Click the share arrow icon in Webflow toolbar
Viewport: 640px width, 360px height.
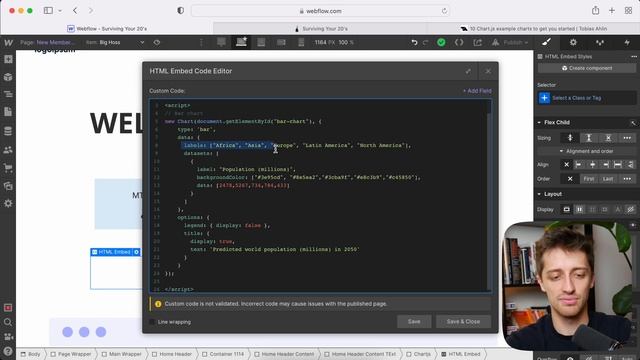(x=478, y=42)
